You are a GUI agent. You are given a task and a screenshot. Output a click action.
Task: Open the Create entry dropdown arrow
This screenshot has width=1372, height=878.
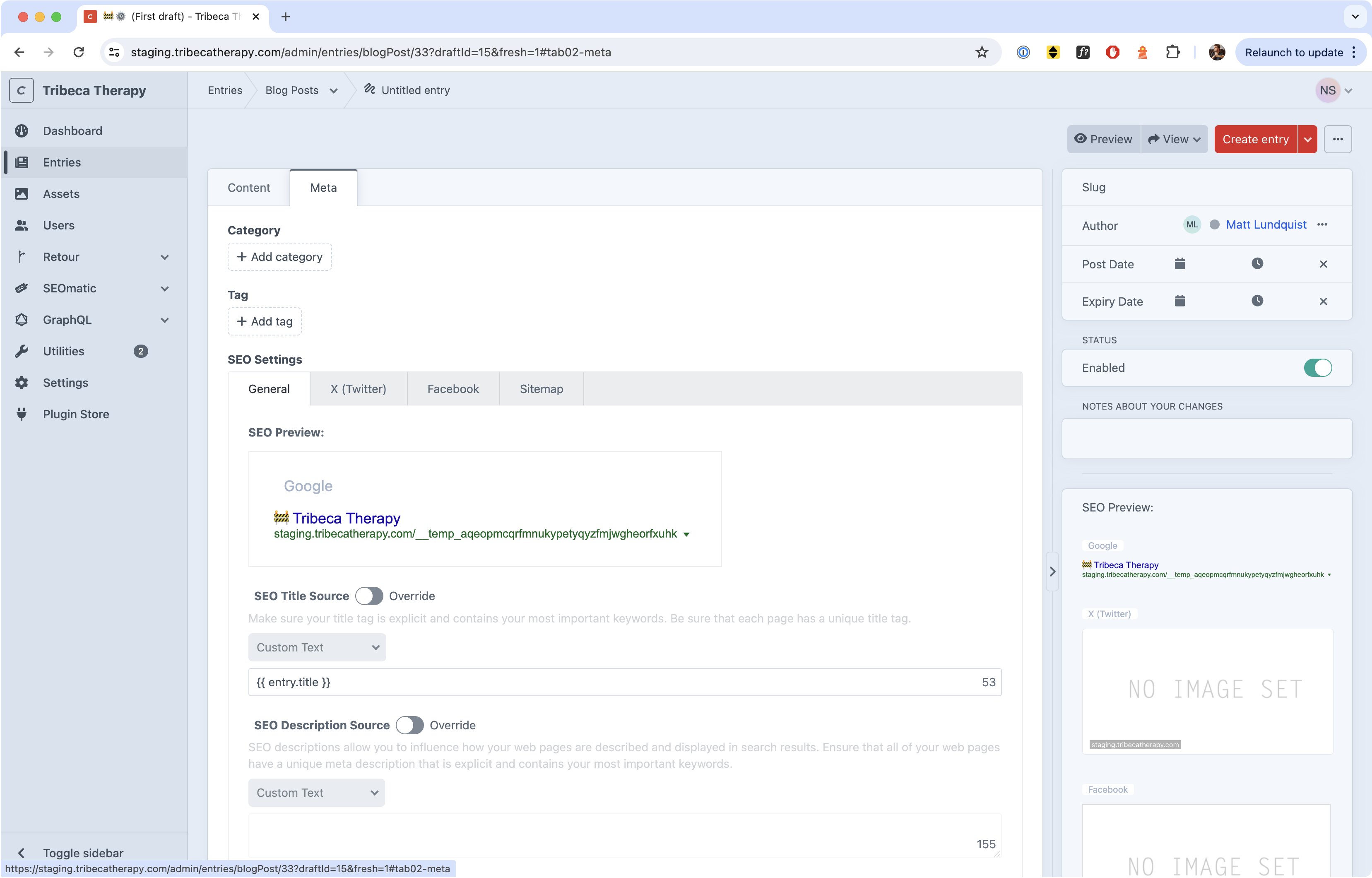click(x=1307, y=139)
